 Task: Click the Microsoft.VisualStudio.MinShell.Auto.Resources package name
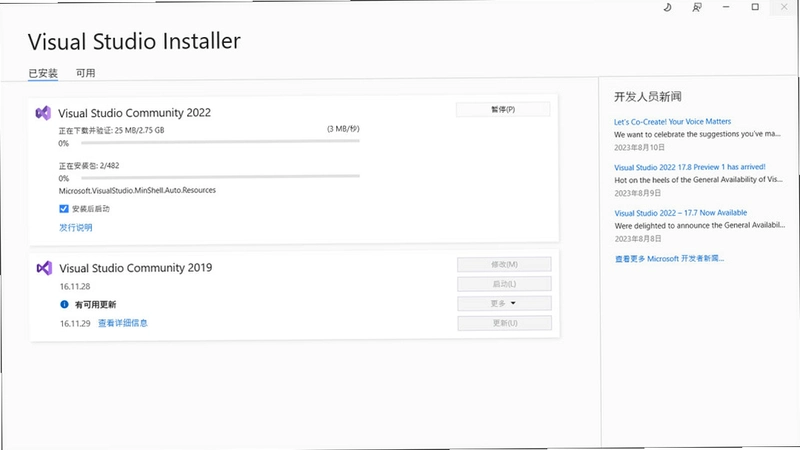tap(137, 190)
